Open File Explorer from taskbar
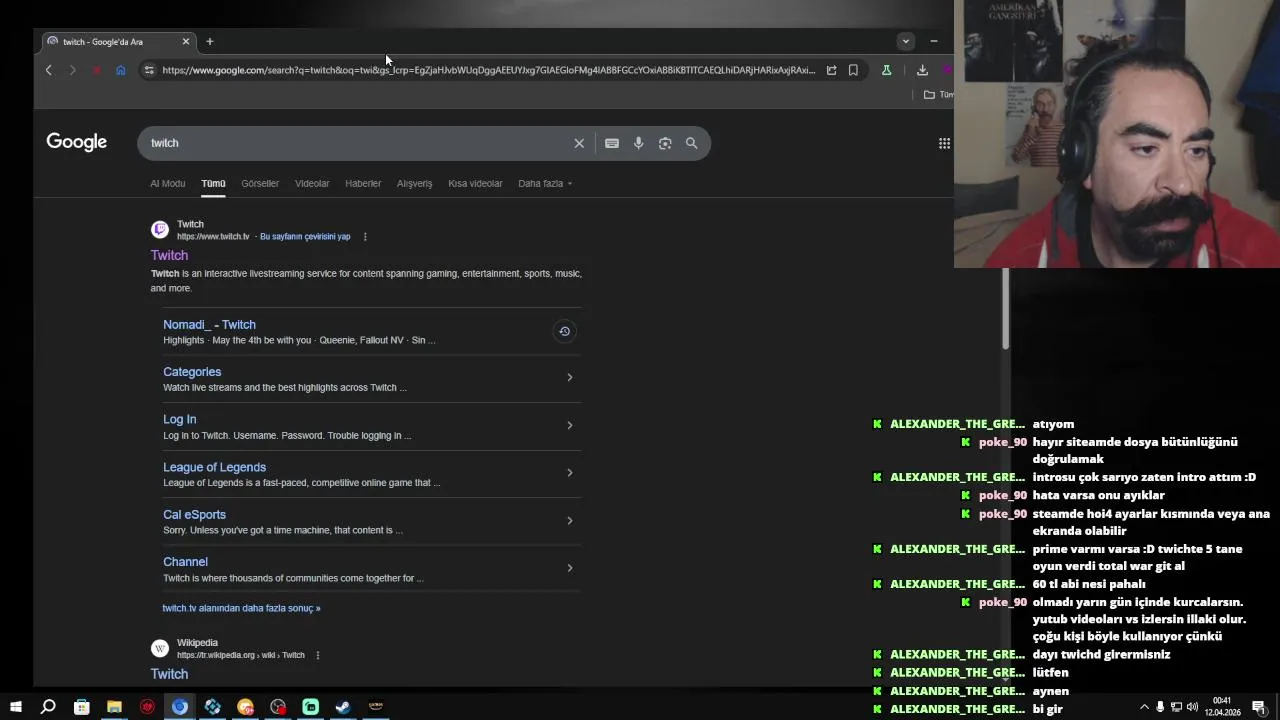 click(114, 707)
